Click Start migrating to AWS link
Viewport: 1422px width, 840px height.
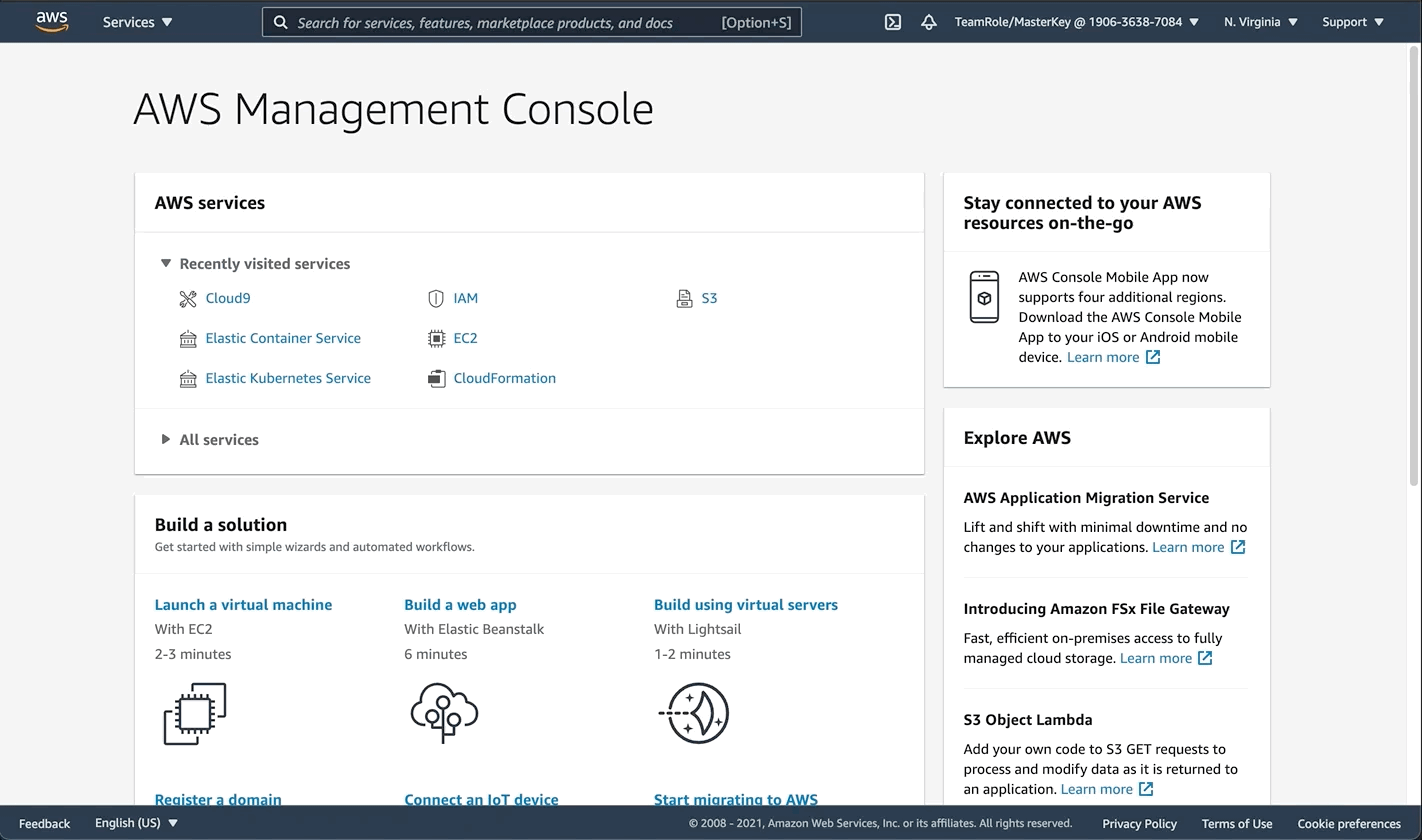[x=736, y=799]
